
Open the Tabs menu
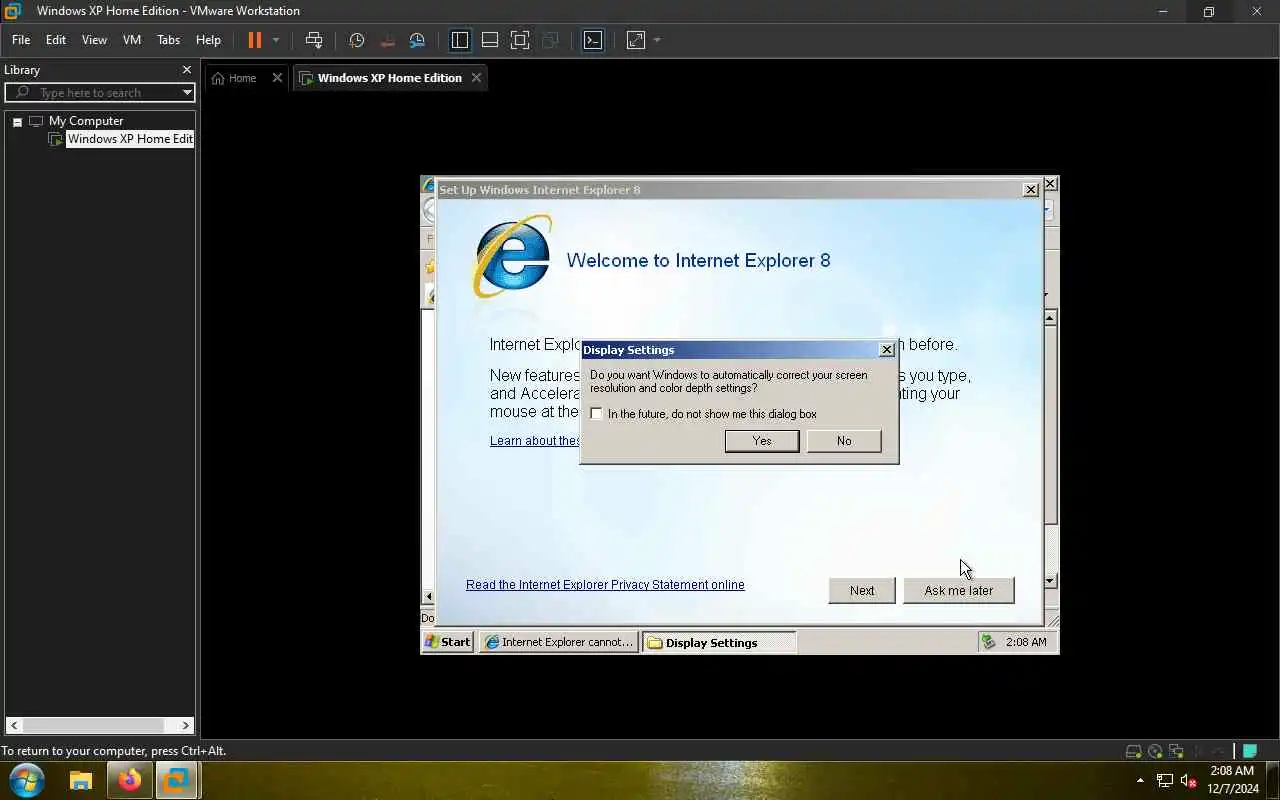(x=168, y=40)
